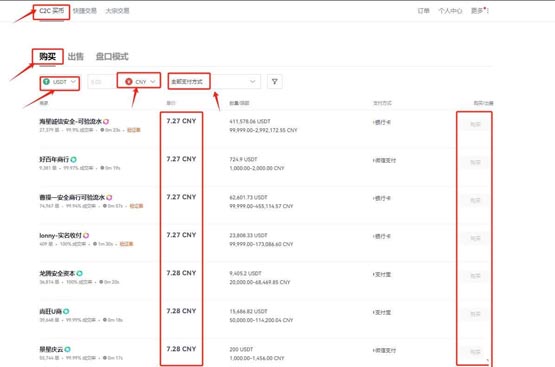Click the green USDT coin icon
Viewport: 555px width, 367px height.
click(x=46, y=82)
